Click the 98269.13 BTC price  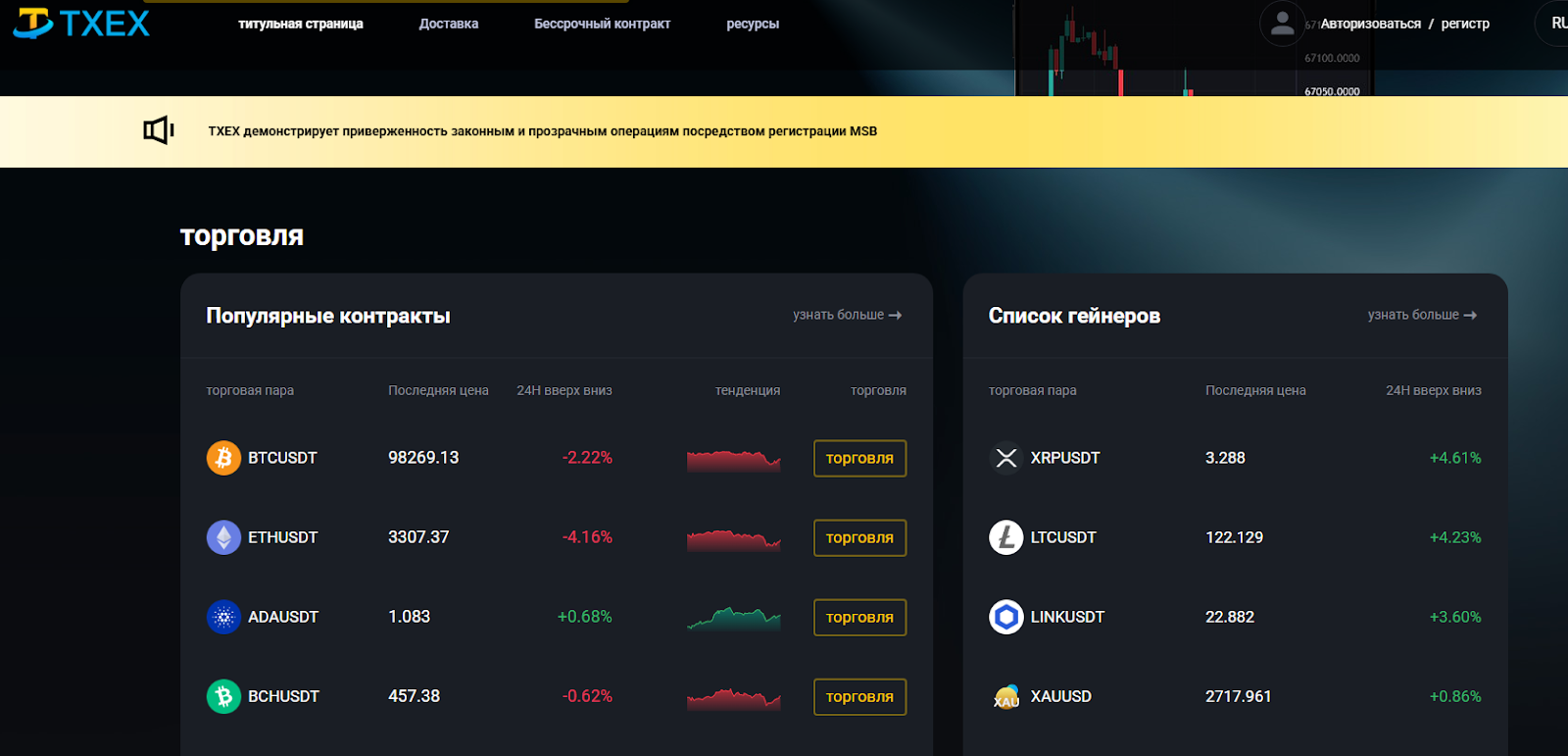coord(423,458)
